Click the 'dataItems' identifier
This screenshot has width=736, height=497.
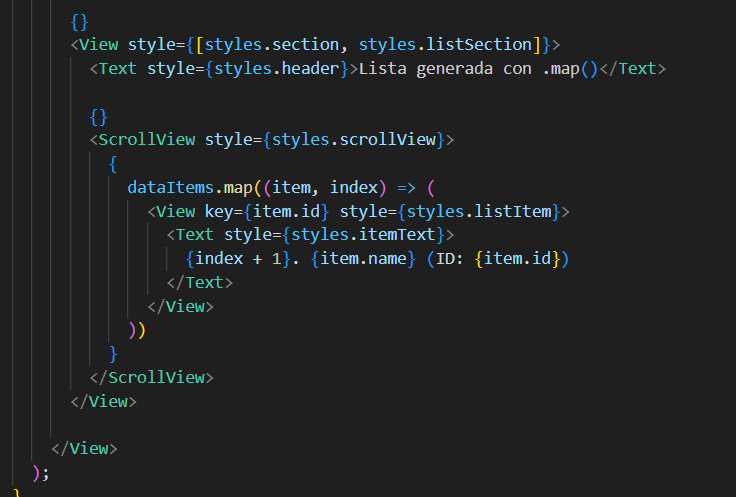pos(171,188)
